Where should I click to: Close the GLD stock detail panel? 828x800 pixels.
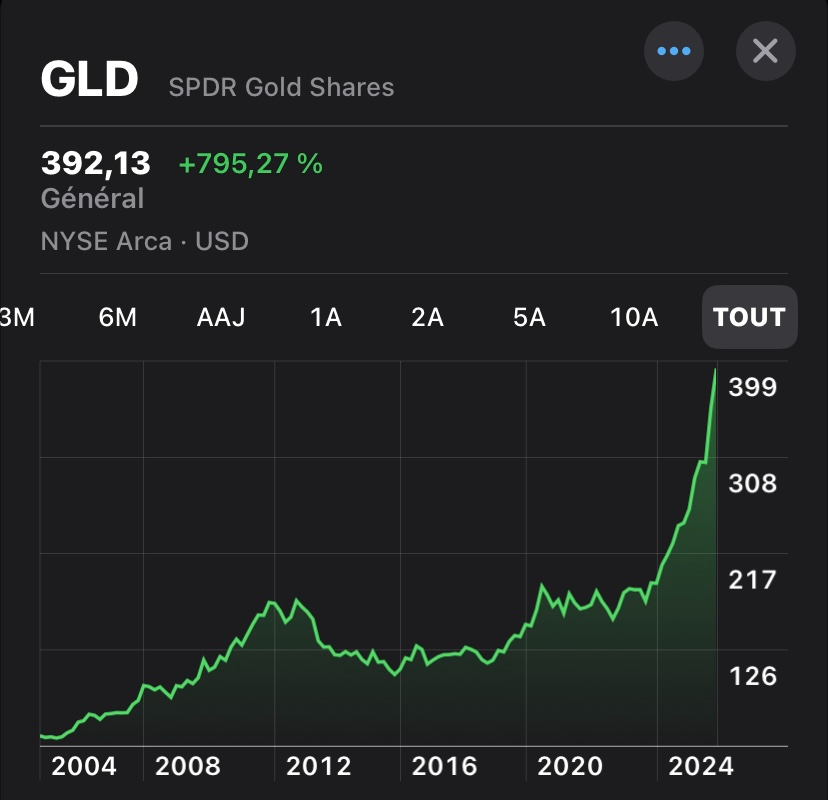765,50
